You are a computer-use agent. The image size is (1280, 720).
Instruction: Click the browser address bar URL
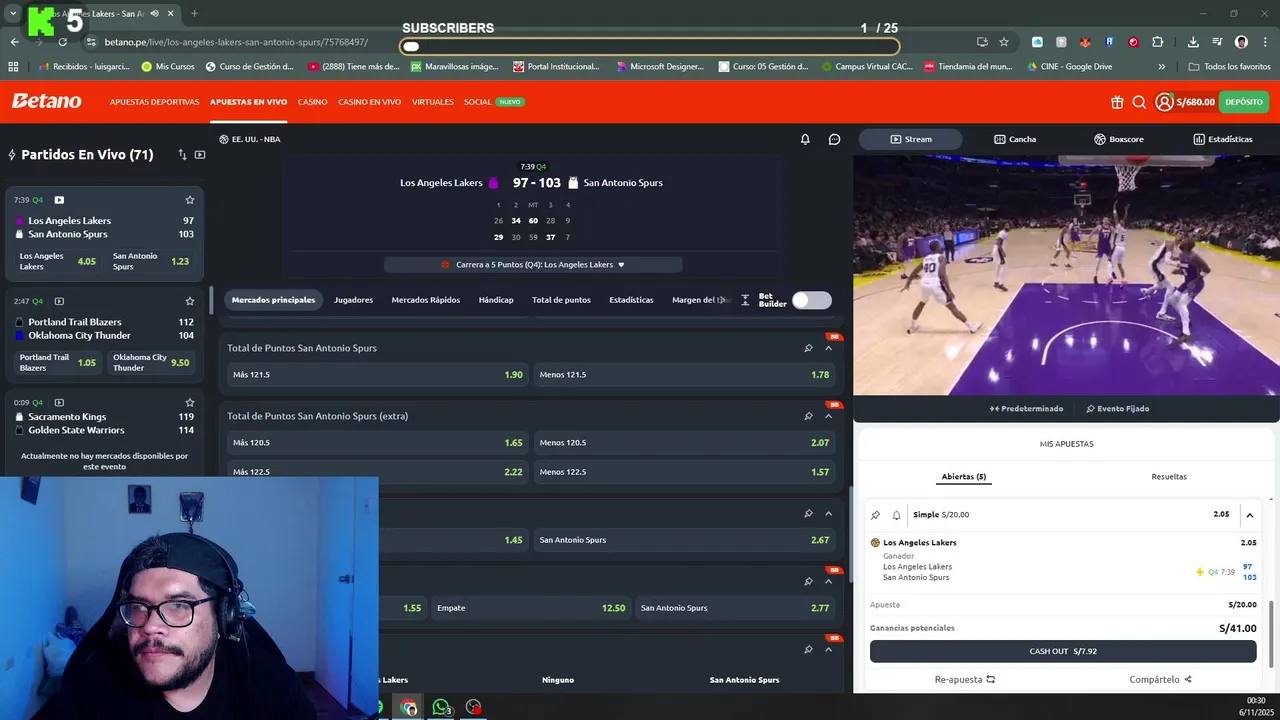[x=236, y=42]
